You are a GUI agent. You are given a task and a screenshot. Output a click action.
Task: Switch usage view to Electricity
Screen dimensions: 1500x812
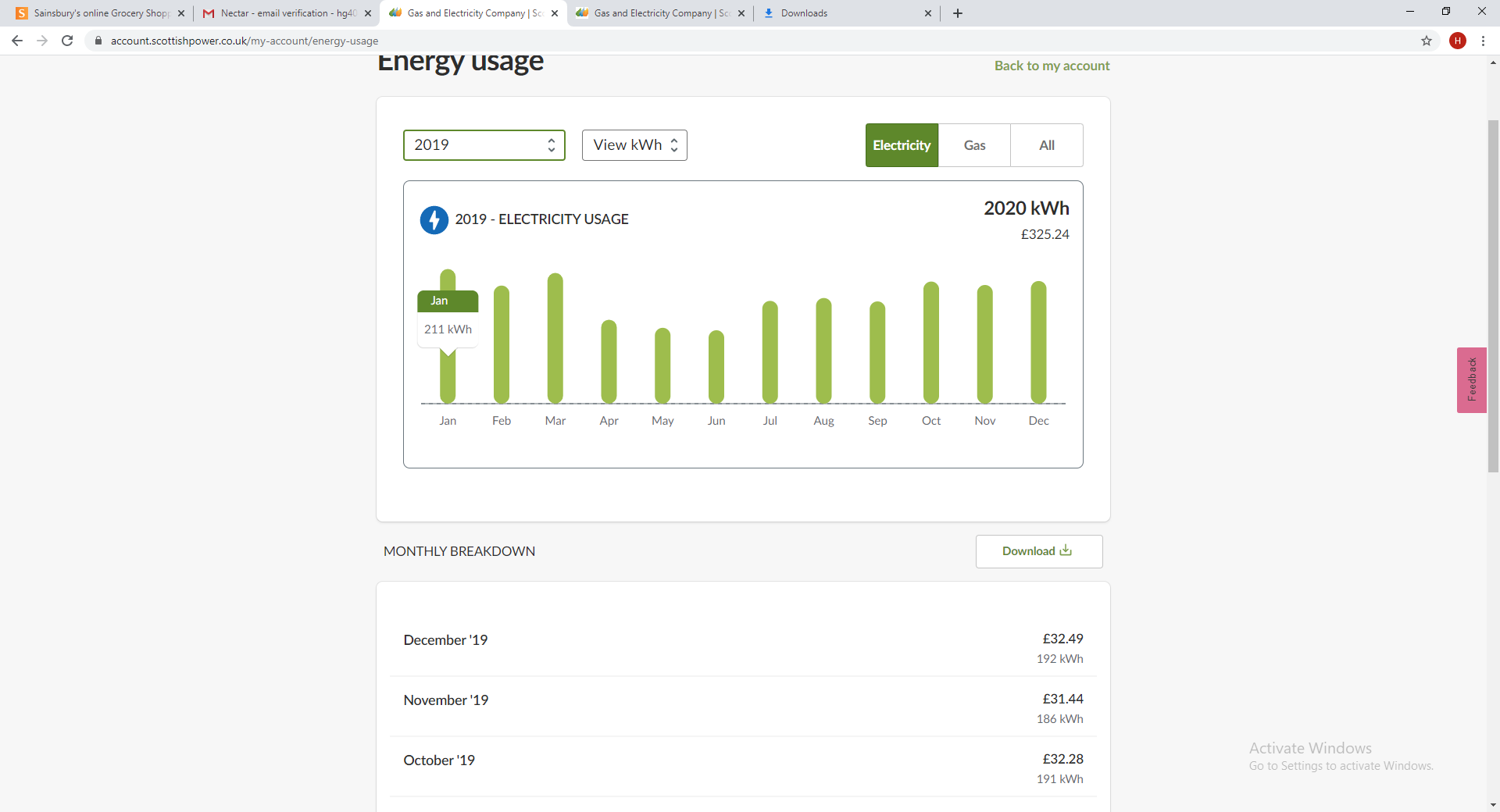(902, 145)
